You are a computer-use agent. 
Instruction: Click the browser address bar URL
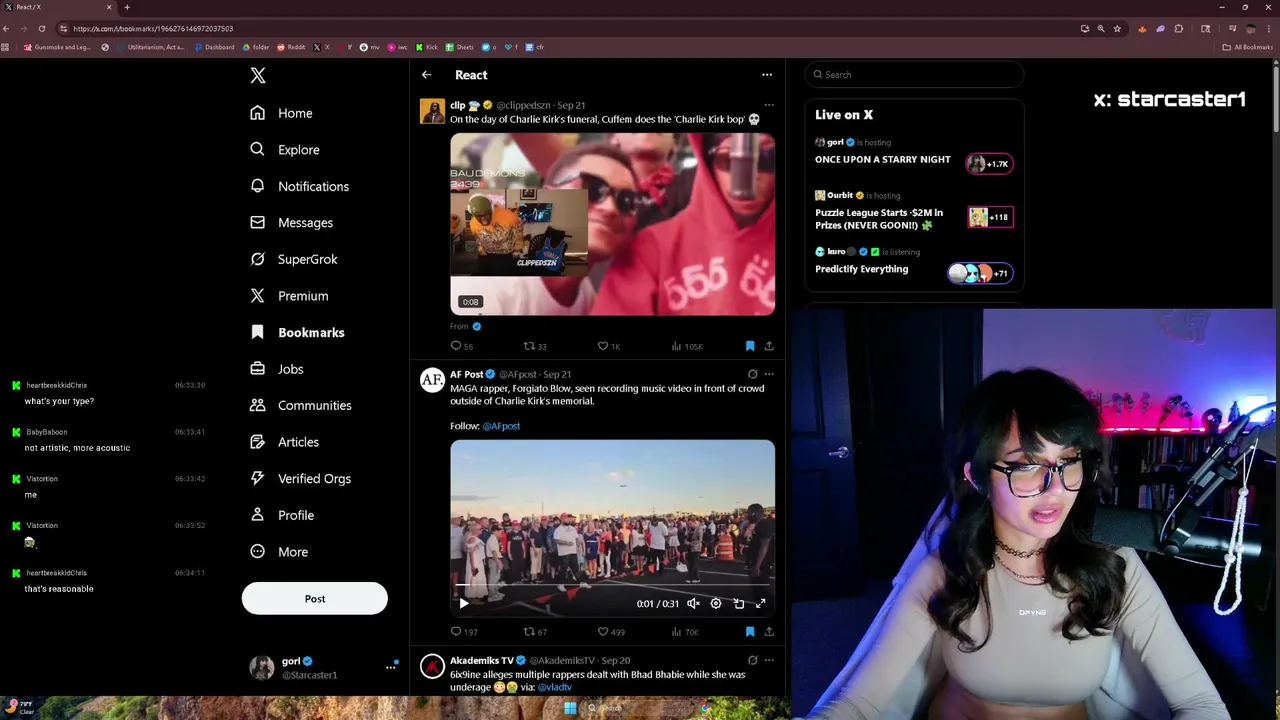[153, 29]
